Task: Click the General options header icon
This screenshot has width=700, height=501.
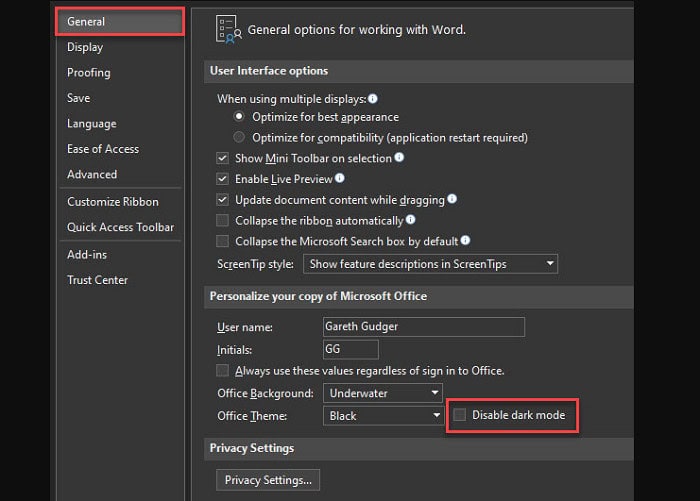Action: pyautogui.click(x=229, y=29)
